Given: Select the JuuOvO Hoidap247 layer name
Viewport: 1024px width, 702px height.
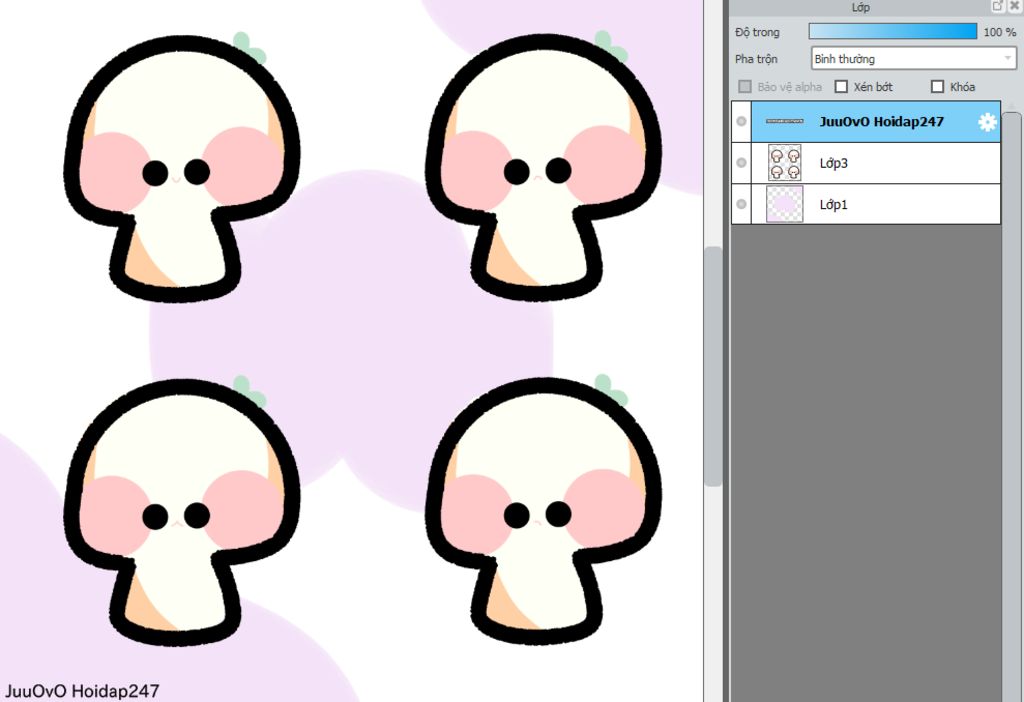Looking at the screenshot, I should (882, 121).
